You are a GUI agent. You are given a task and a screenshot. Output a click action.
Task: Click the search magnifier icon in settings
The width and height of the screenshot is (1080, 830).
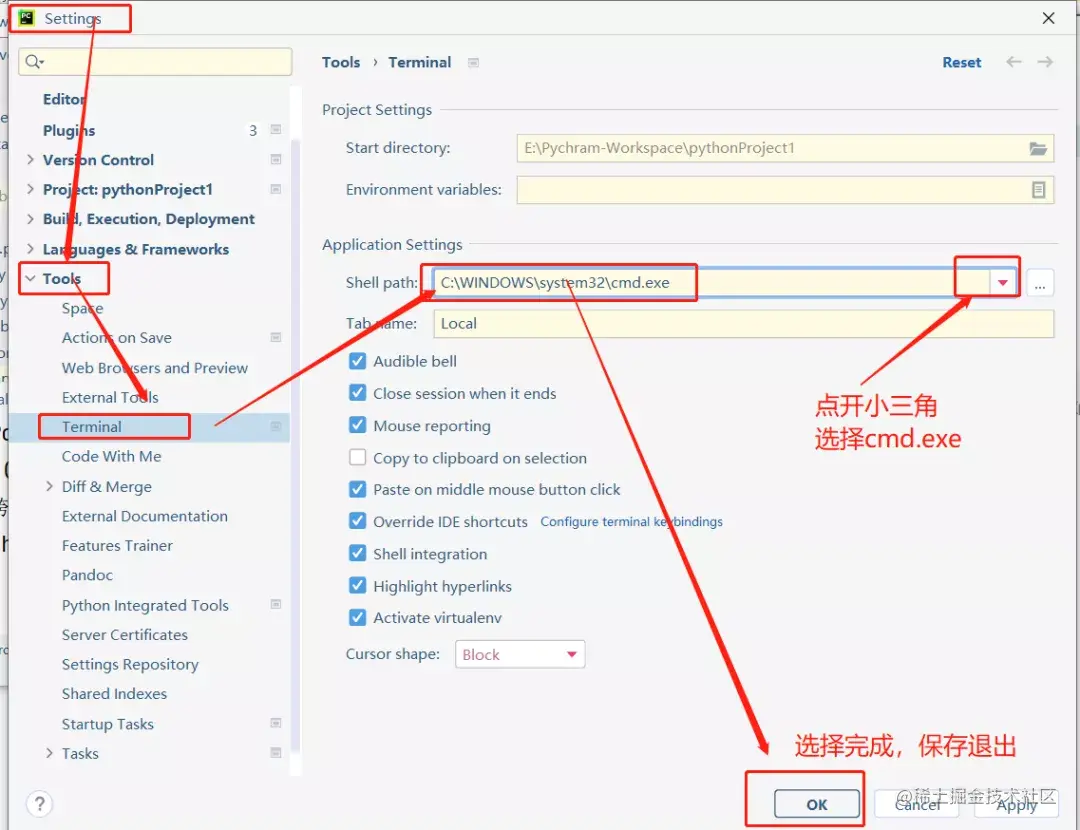tap(34, 62)
